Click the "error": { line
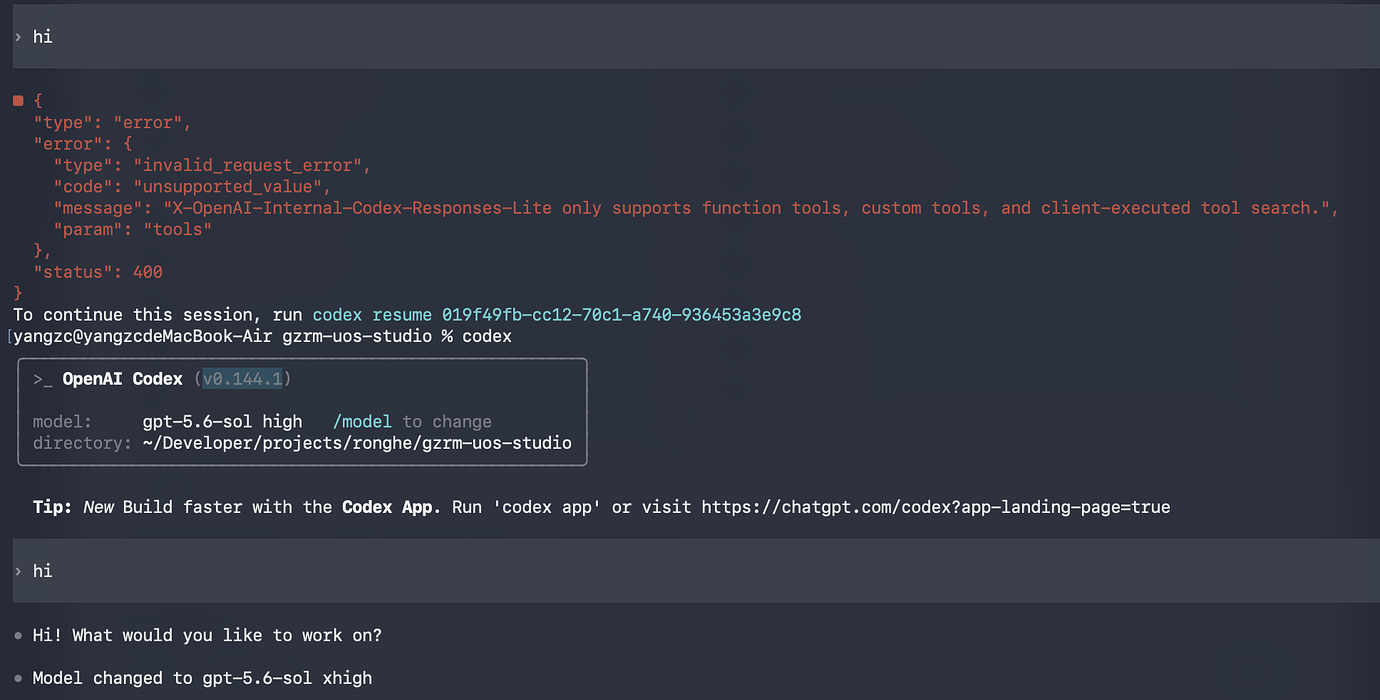This screenshot has width=1380, height=700. [x=82, y=144]
